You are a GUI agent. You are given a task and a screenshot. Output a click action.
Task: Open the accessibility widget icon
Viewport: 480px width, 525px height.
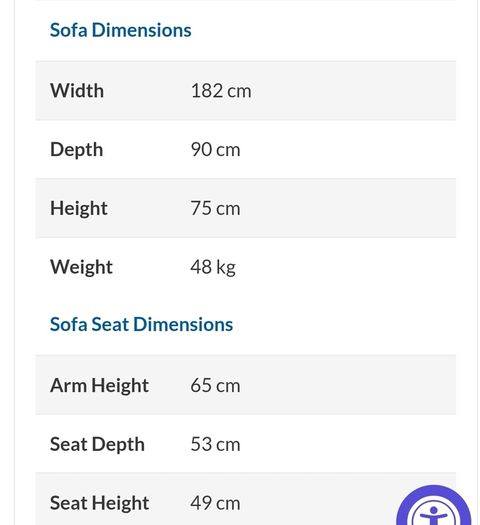coord(433,507)
